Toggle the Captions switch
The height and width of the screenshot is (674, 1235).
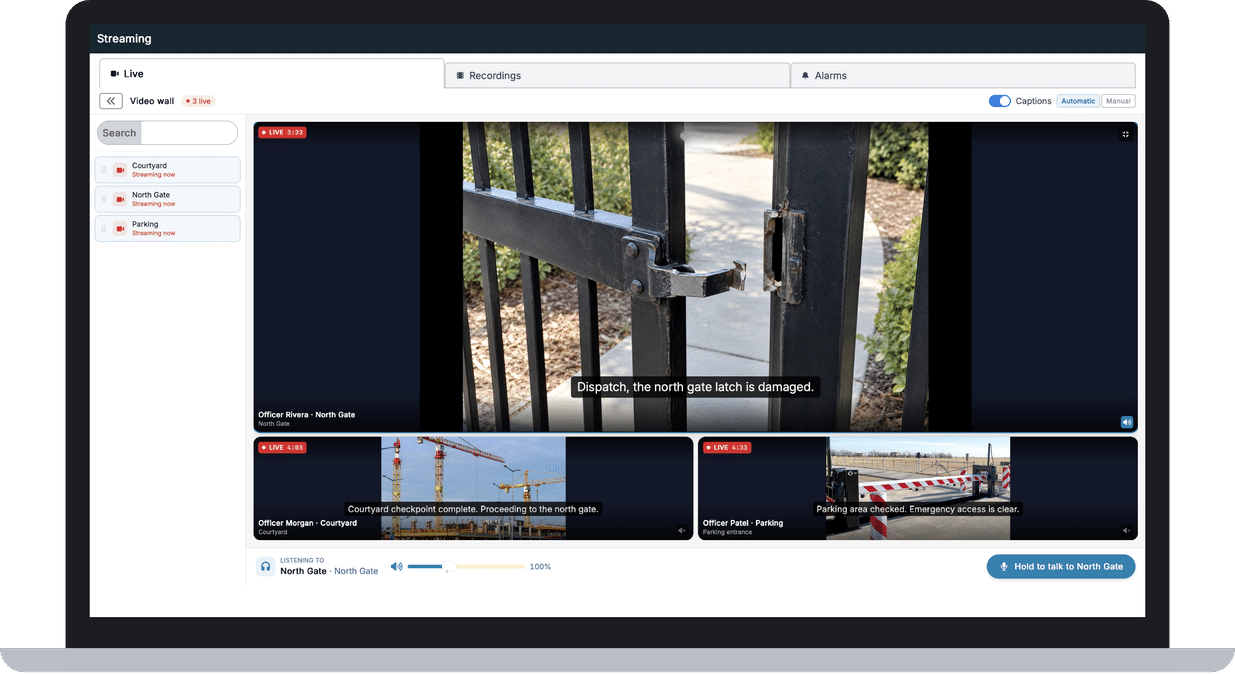click(x=999, y=101)
